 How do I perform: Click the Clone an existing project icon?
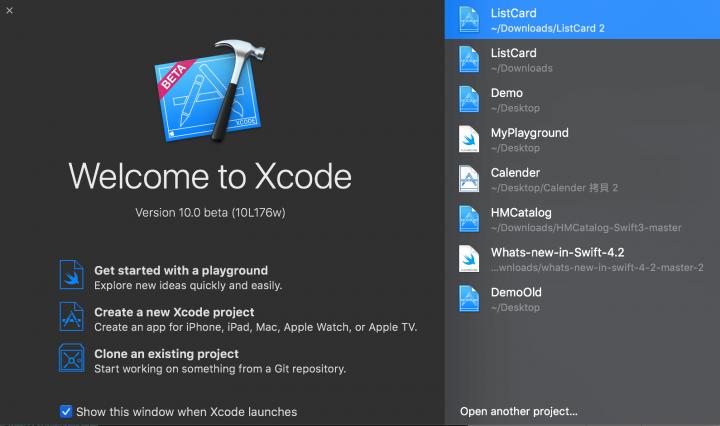pyautogui.click(x=72, y=360)
